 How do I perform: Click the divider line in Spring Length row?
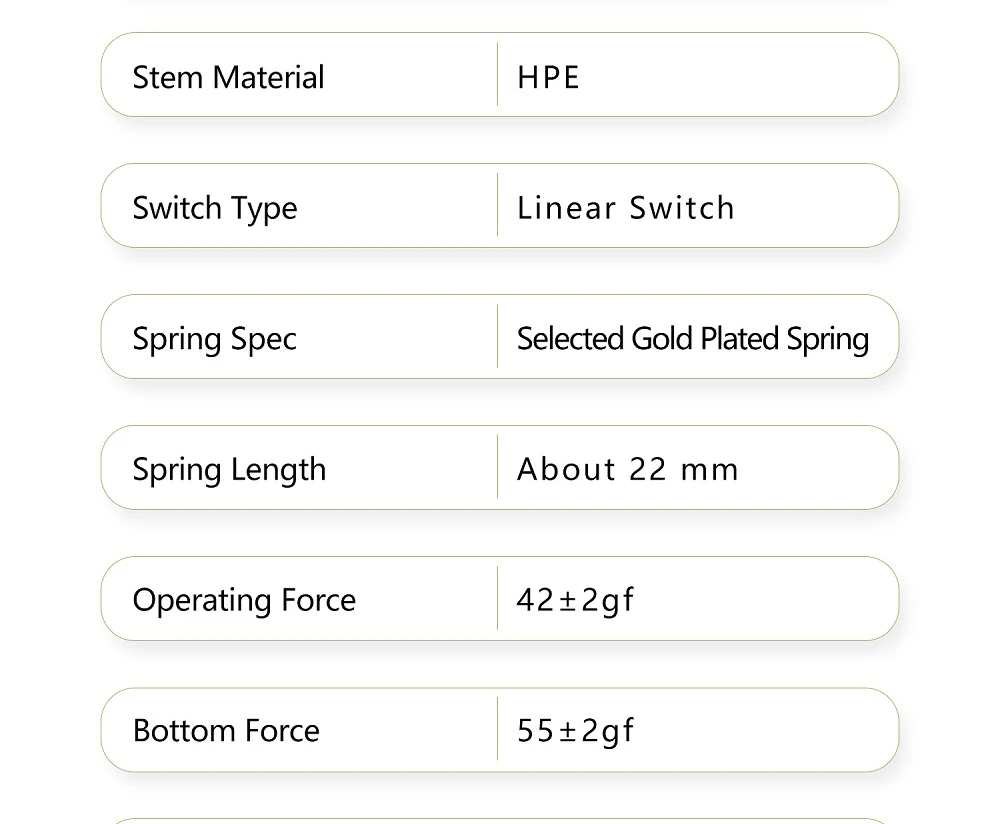tap(497, 467)
